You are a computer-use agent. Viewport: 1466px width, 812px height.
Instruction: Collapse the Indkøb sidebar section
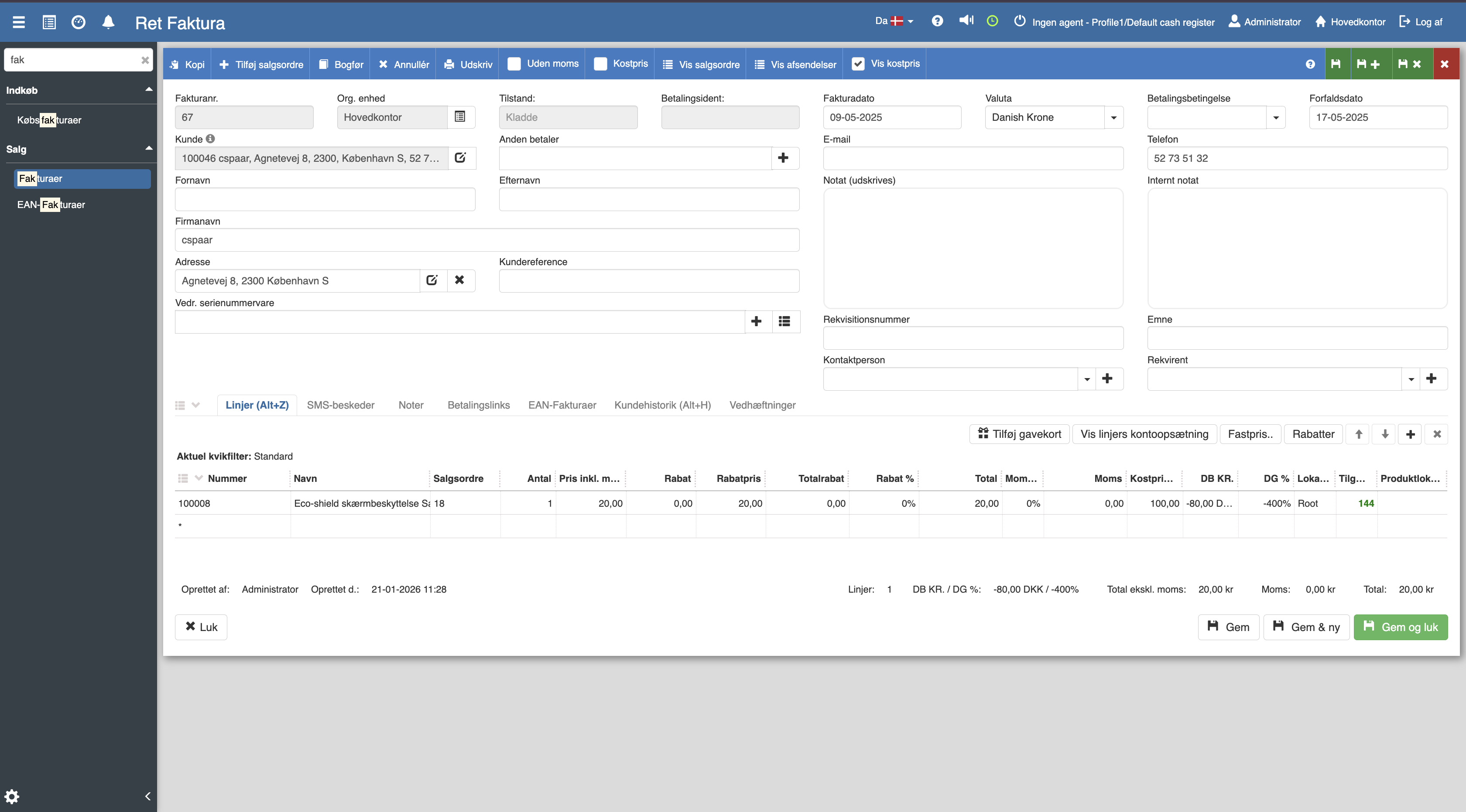click(x=148, y=90)
